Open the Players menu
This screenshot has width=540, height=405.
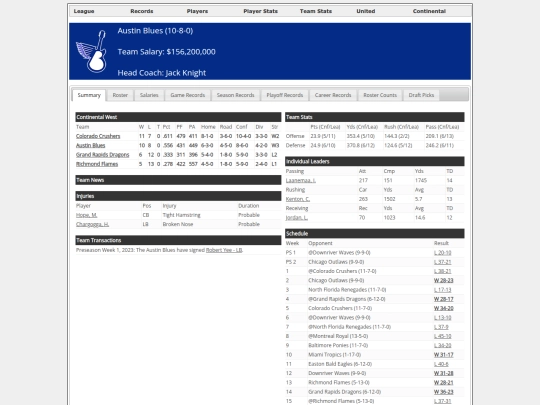197,11
